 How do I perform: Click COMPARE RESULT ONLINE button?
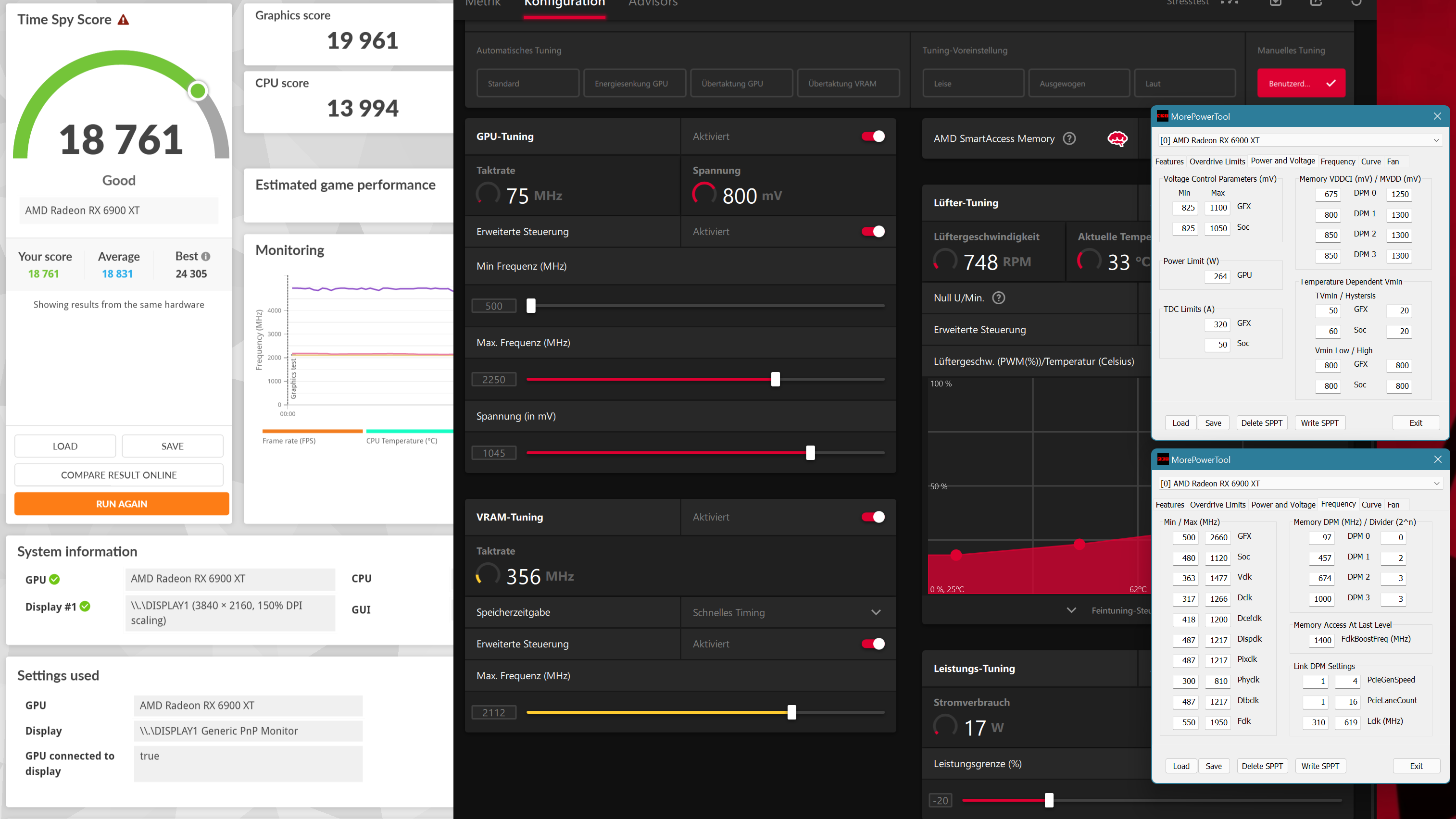(119, 475)
